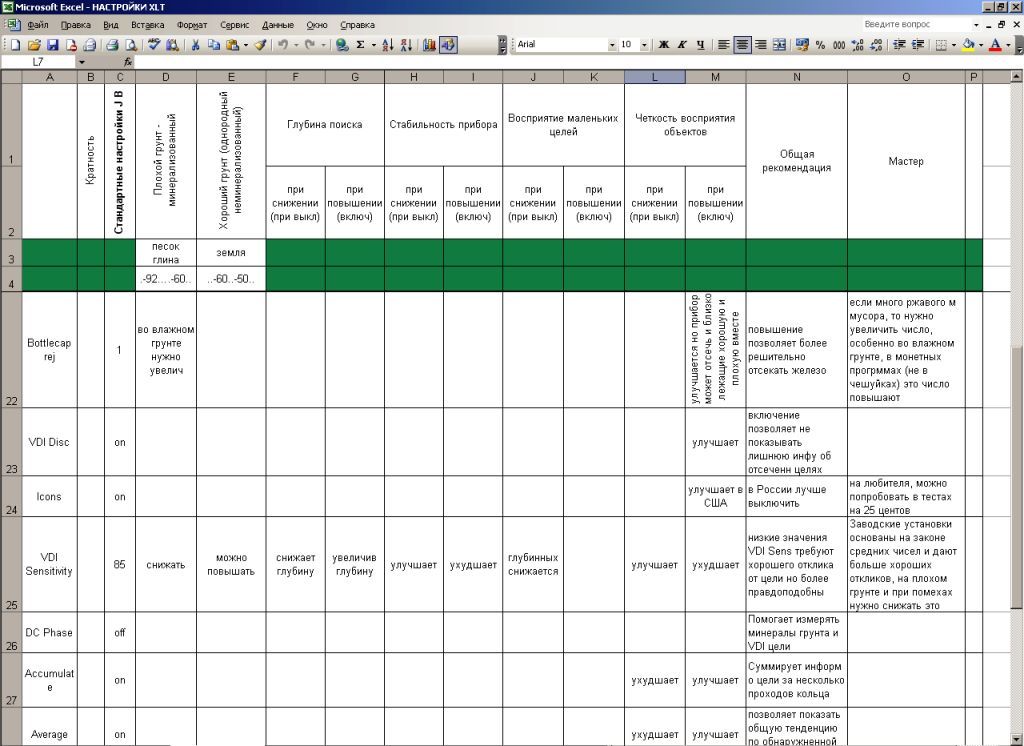
Task: Click the AutoSum sigma icon
Action: pyautogui.click(x=360, y=45)
